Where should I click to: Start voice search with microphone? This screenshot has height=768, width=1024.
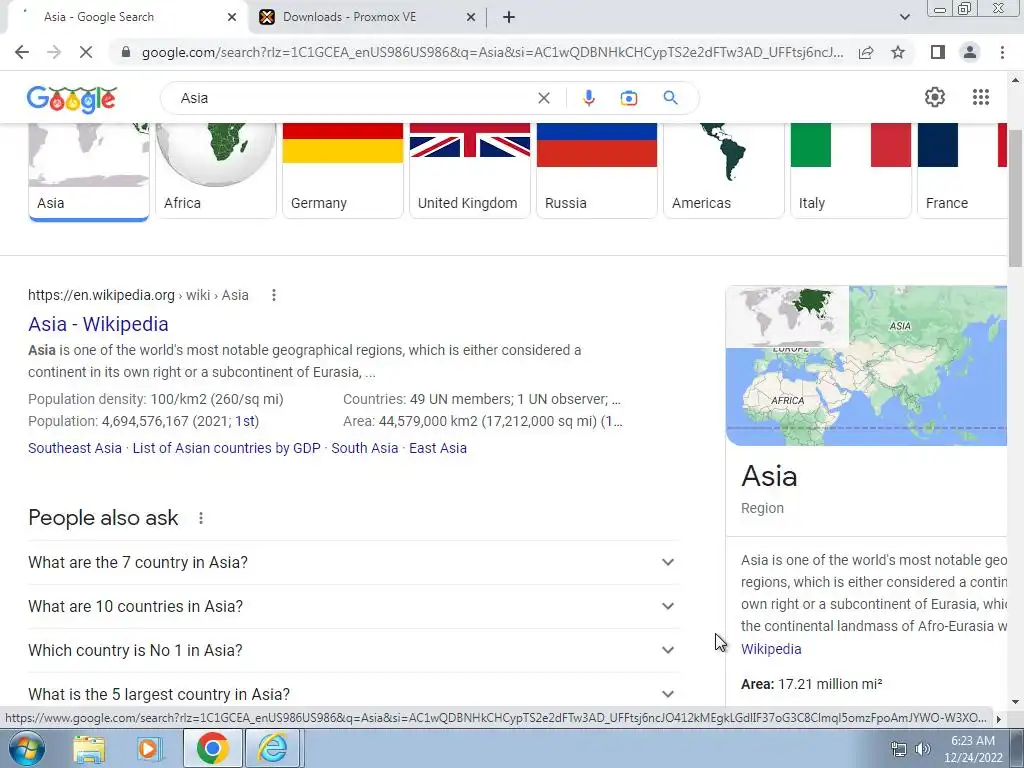click(588, 98)
